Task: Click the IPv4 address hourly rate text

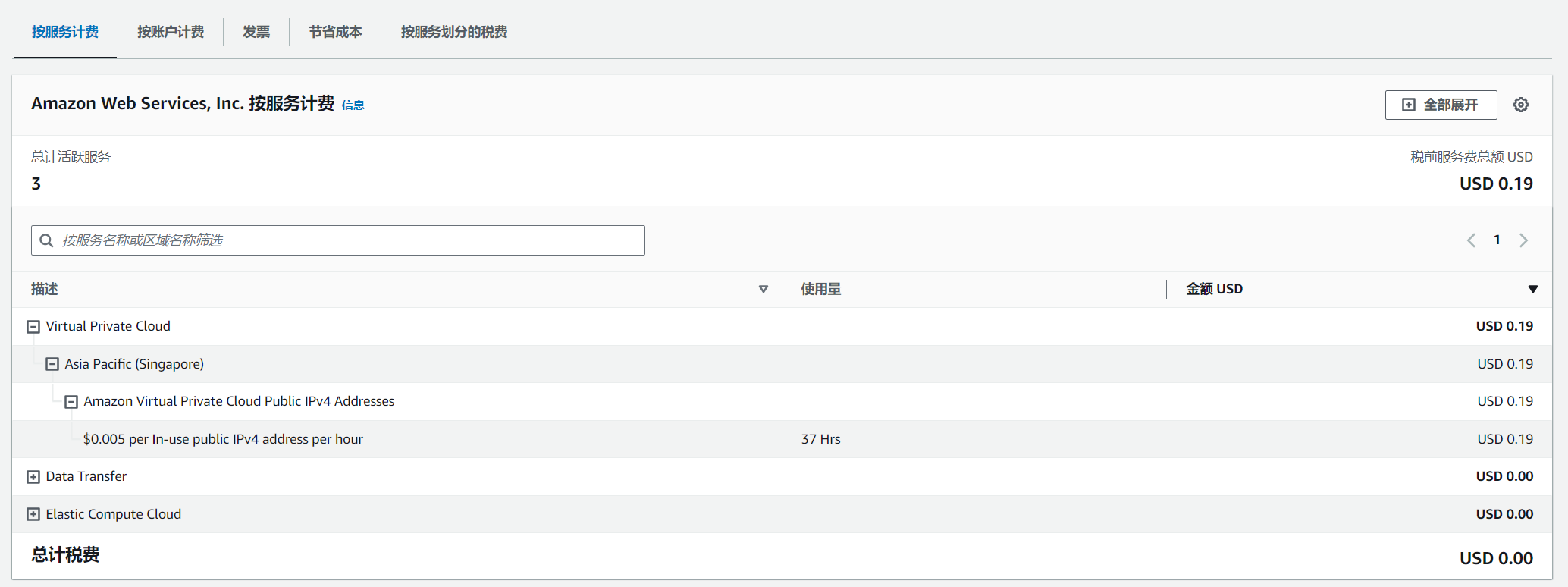Action: pos(223,439)
